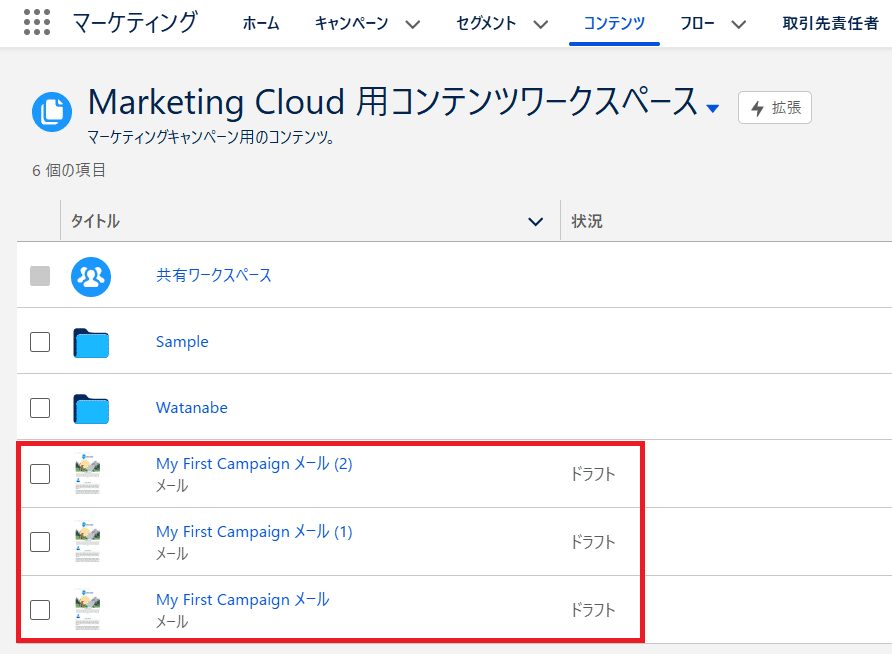Check the My First Campaign メール (2) row
This screenshot has width=892, height=654.
point(40,474)
